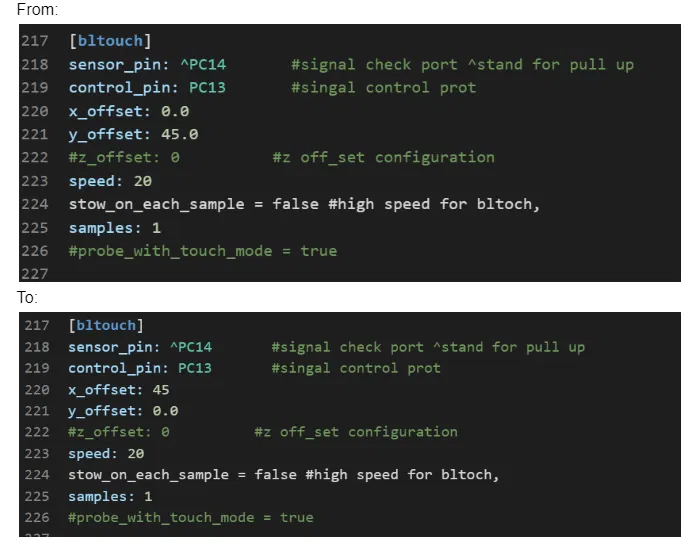Click the "x_offset: 0.0" line in the top snippet
The width and height of the screenshot is (697, 548).
[x=128, y=111]
